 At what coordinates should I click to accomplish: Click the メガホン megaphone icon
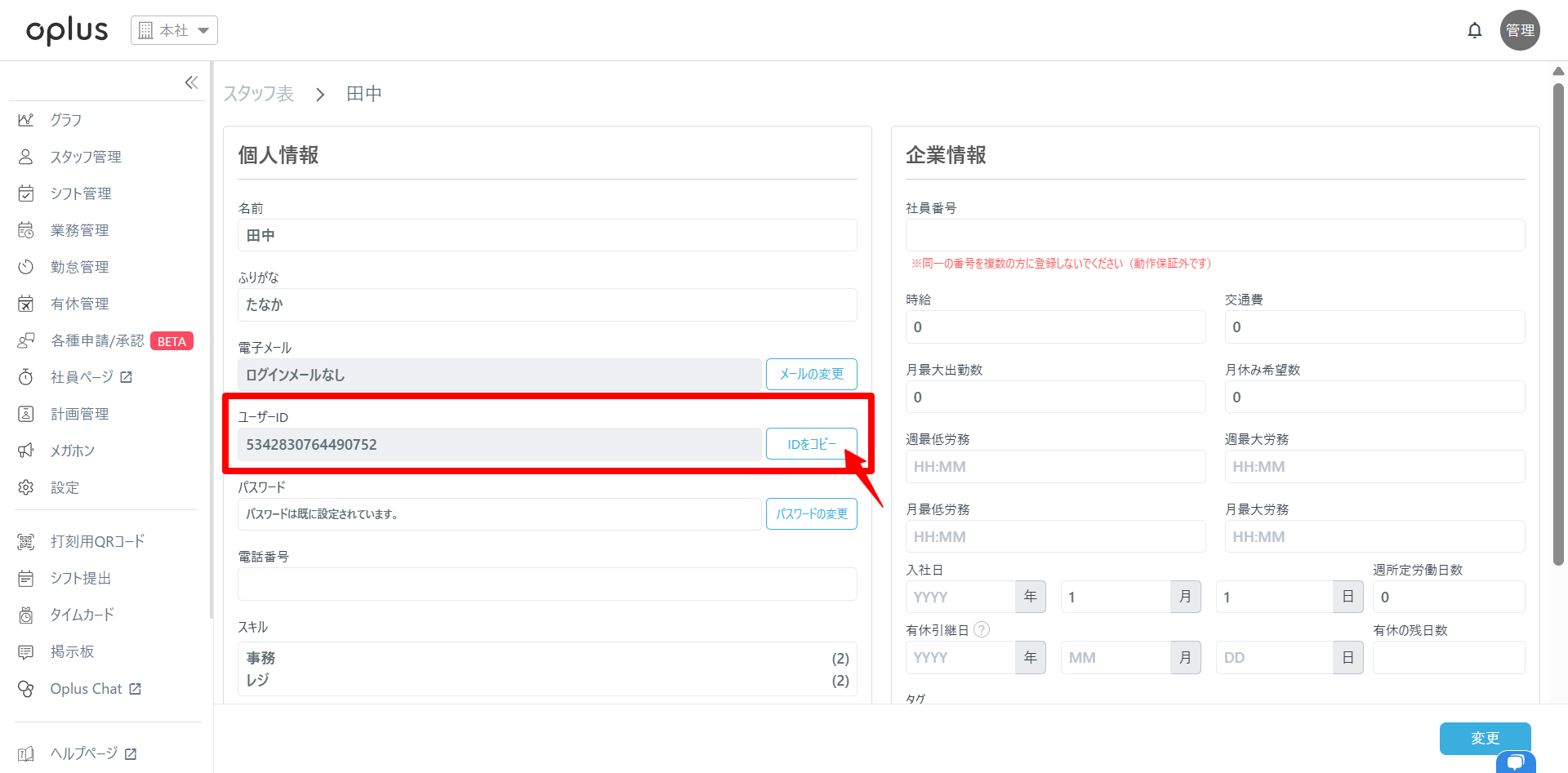click(26, 451)
